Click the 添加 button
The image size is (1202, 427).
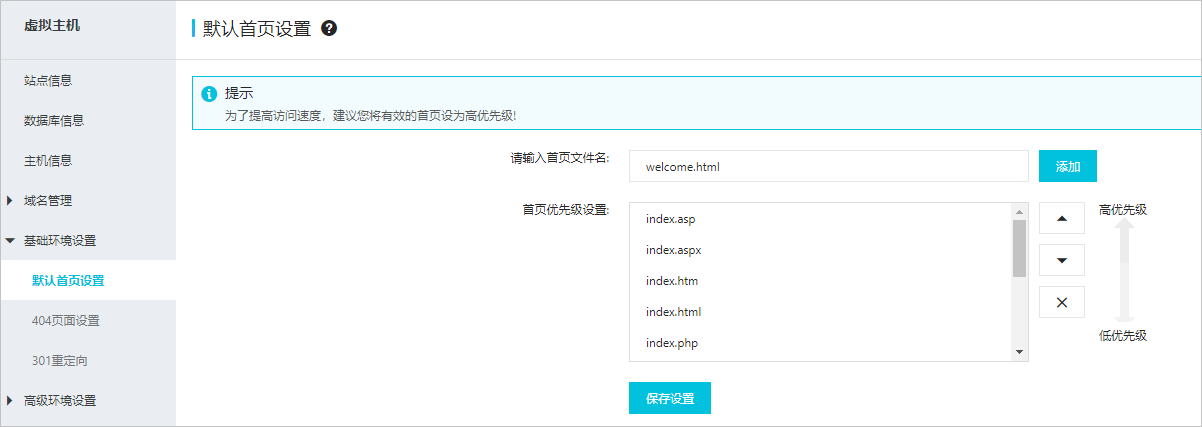click(1068, 166)
